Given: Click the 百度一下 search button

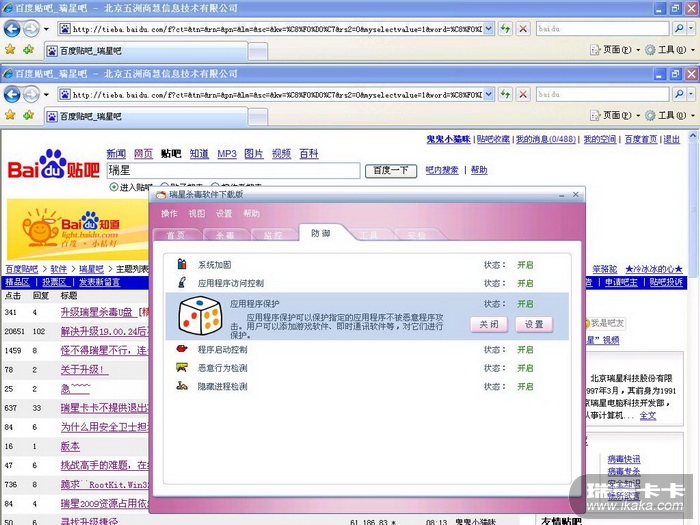Looking at the screenshot, I should point(391,171).
